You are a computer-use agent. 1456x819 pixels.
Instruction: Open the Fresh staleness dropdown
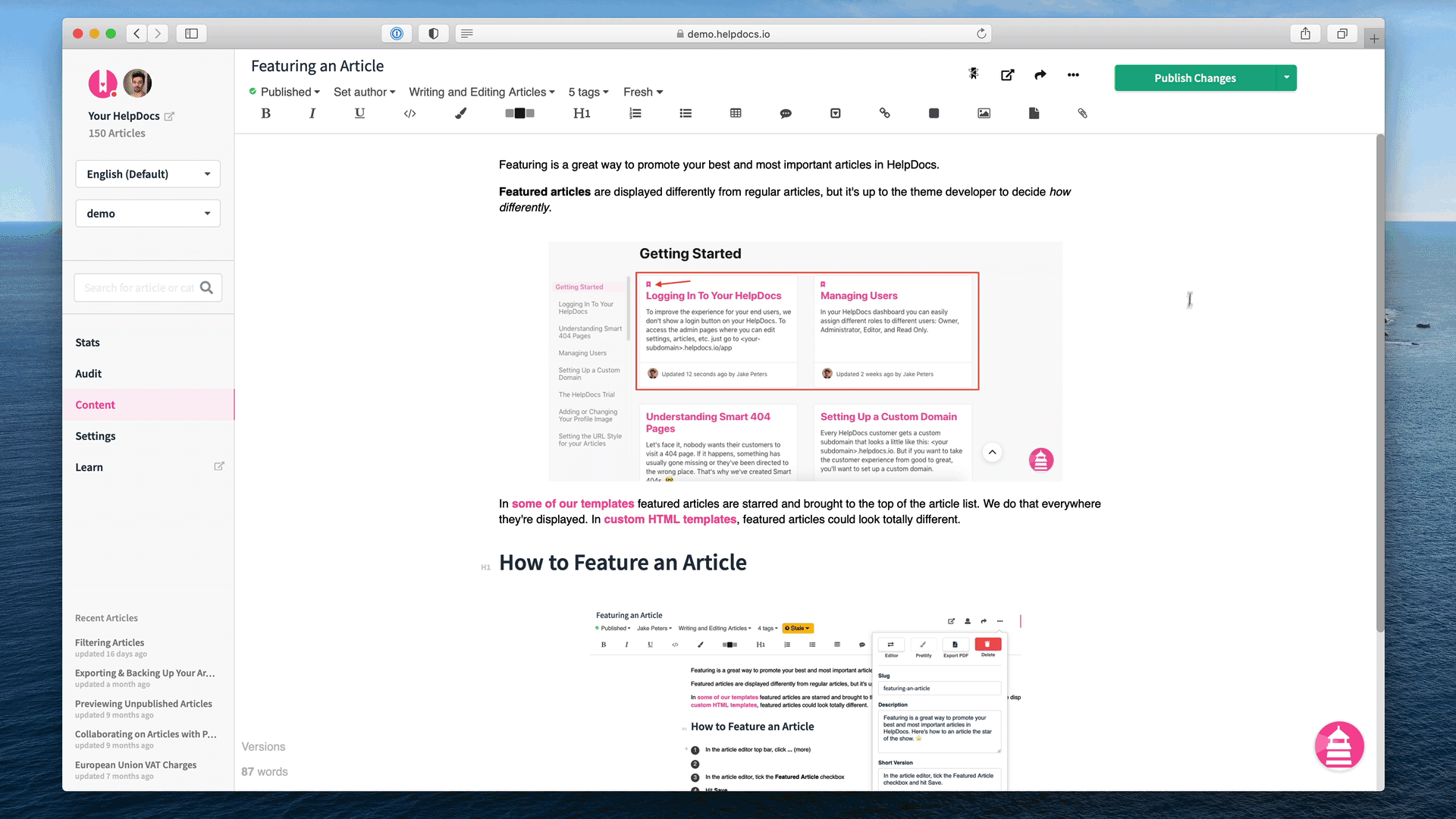643,92
